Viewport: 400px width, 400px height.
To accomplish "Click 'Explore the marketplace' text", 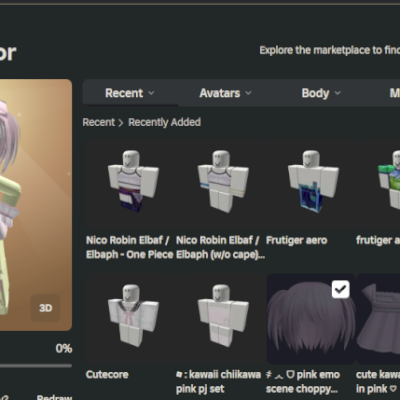I will (329, 50).
